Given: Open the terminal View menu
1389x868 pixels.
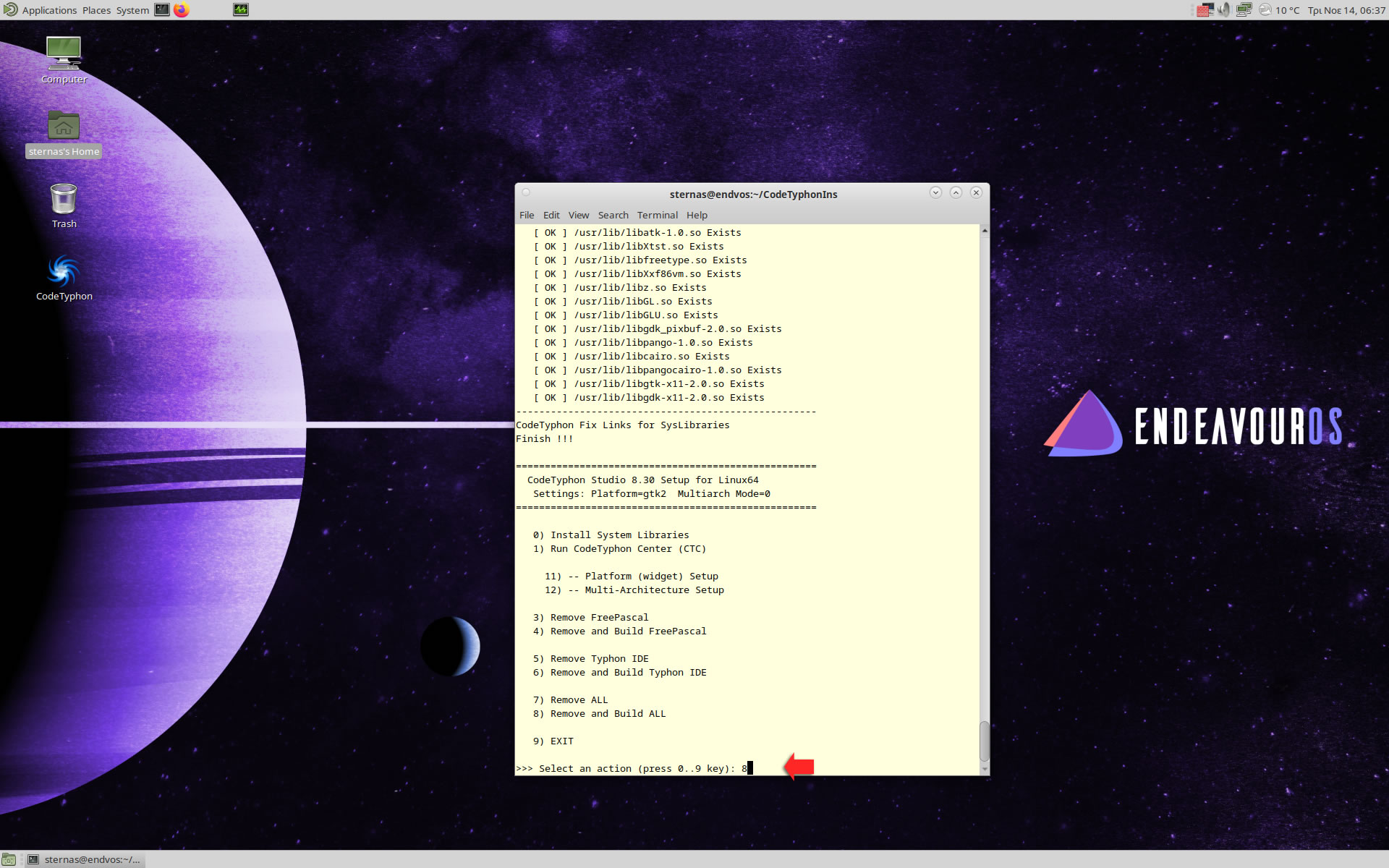Looking at the screenshot, I should pos(579,215).
